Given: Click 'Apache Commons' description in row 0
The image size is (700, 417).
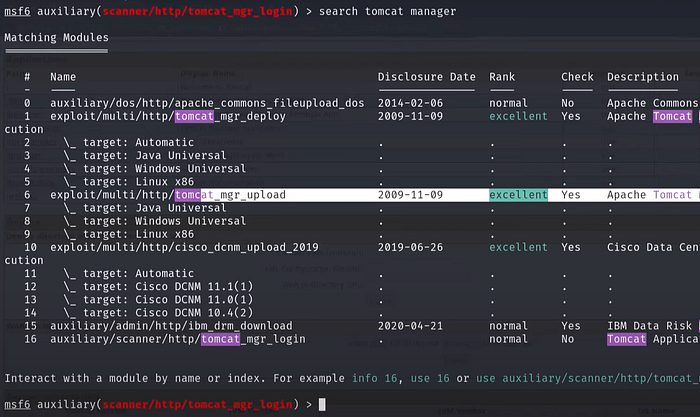Looking at the screenshot, I should pos(652,103).
